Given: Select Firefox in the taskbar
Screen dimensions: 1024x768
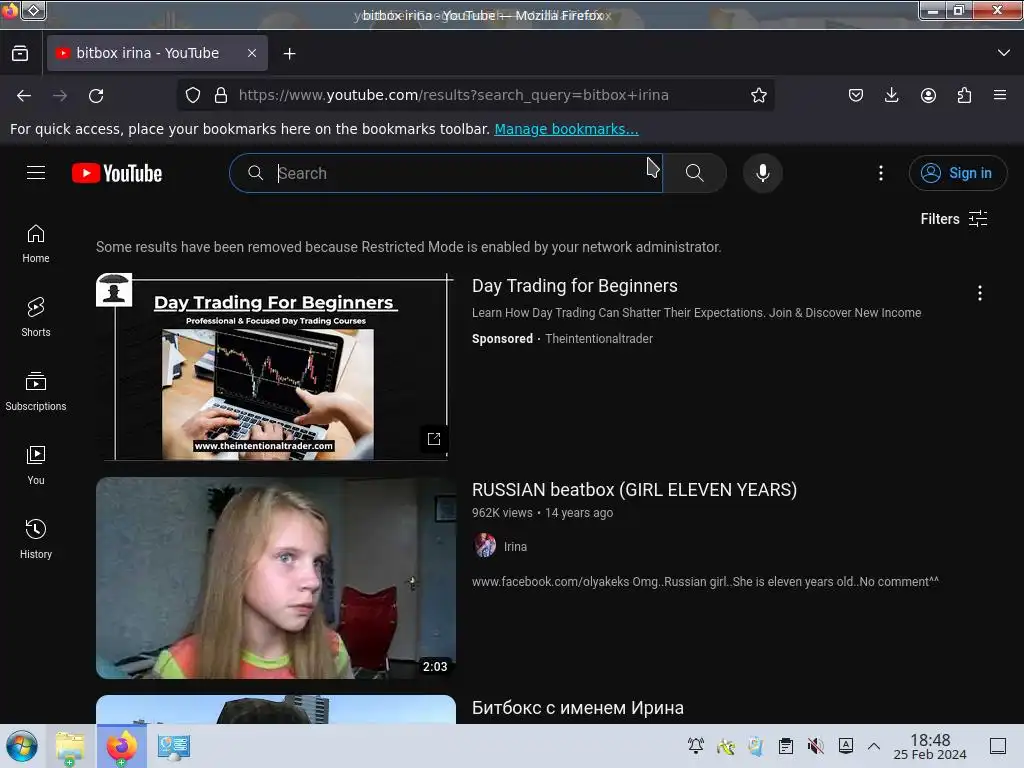Looking at the screenshot, I should (122, 746).
